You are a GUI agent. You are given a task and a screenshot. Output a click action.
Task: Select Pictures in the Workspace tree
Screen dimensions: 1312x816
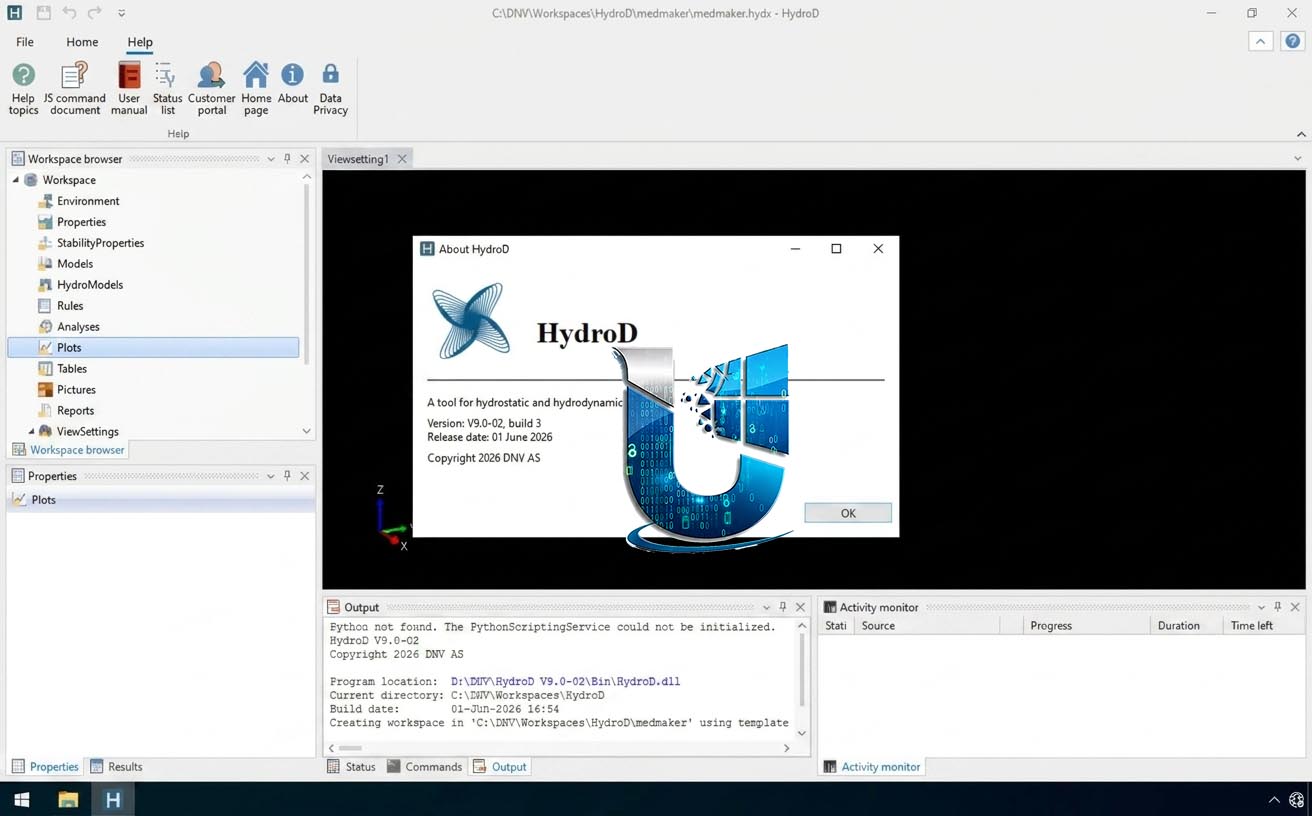[x=76, y=390]
